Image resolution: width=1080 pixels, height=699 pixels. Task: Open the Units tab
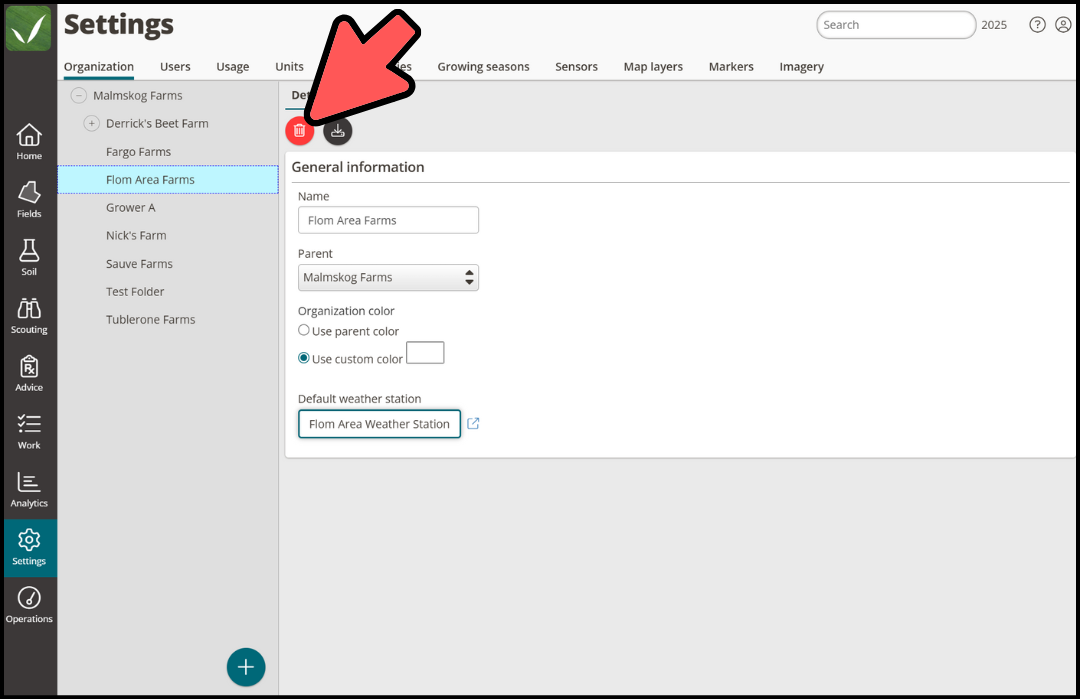(289, 67)
